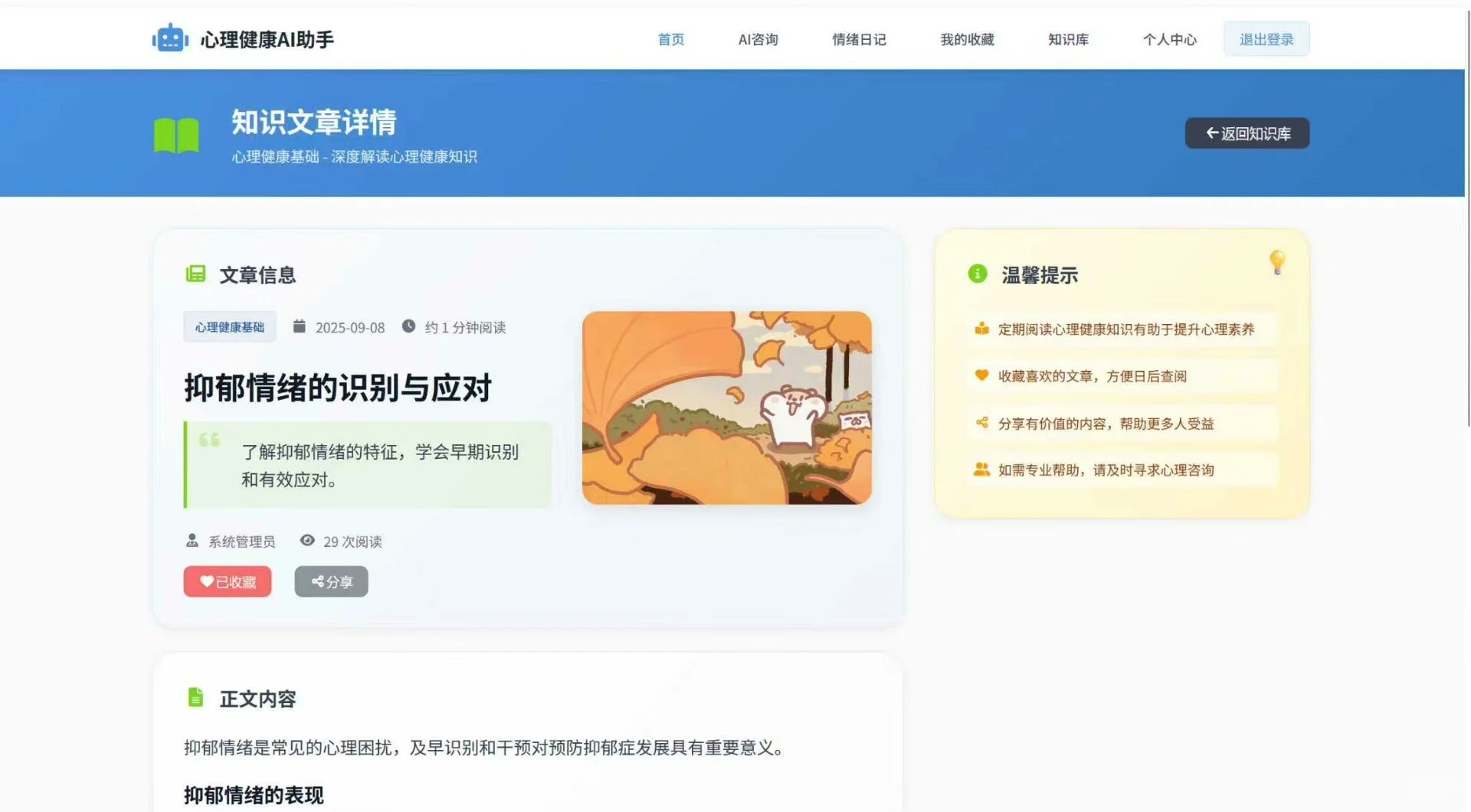Click the article illustration thumbnail

click(727, 409)
